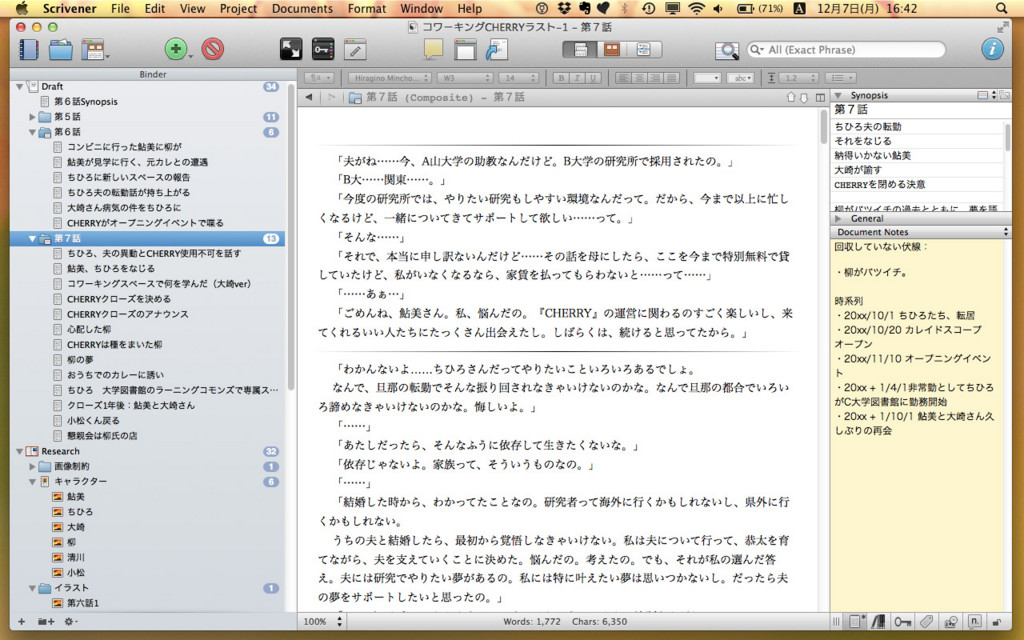Toggle the Binder sidebar icon
This screenshot has width=1024, height=640.
(x=29, y=50)
